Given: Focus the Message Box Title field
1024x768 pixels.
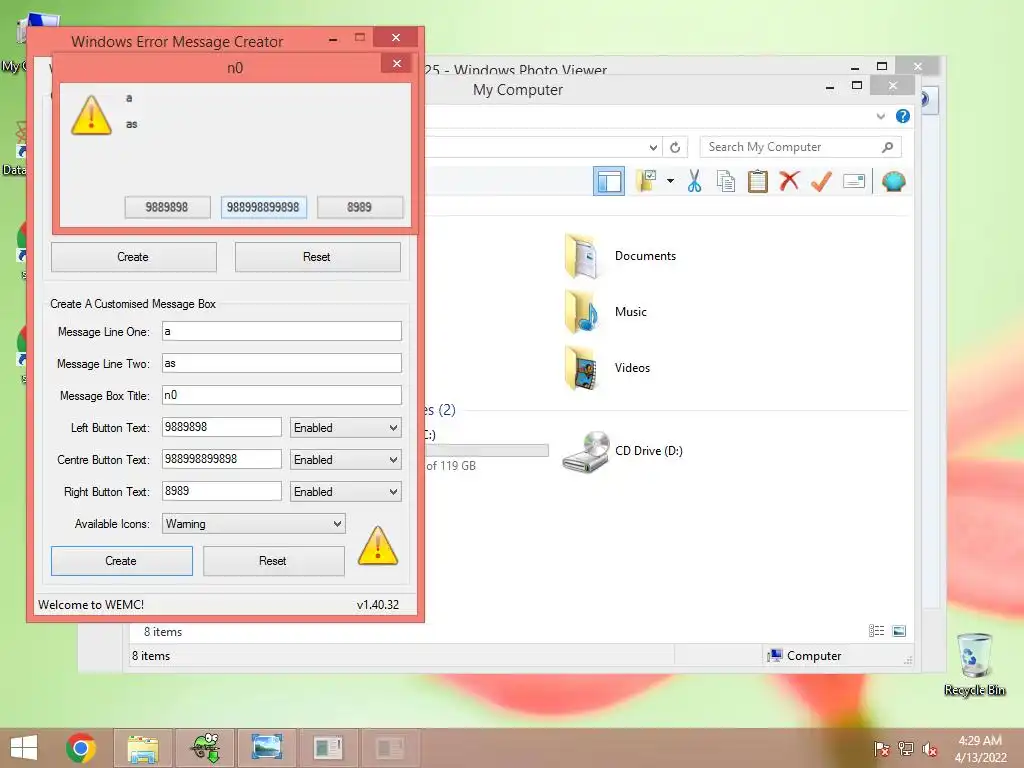Looking at the screenshot, I should (x=281, y=395).
